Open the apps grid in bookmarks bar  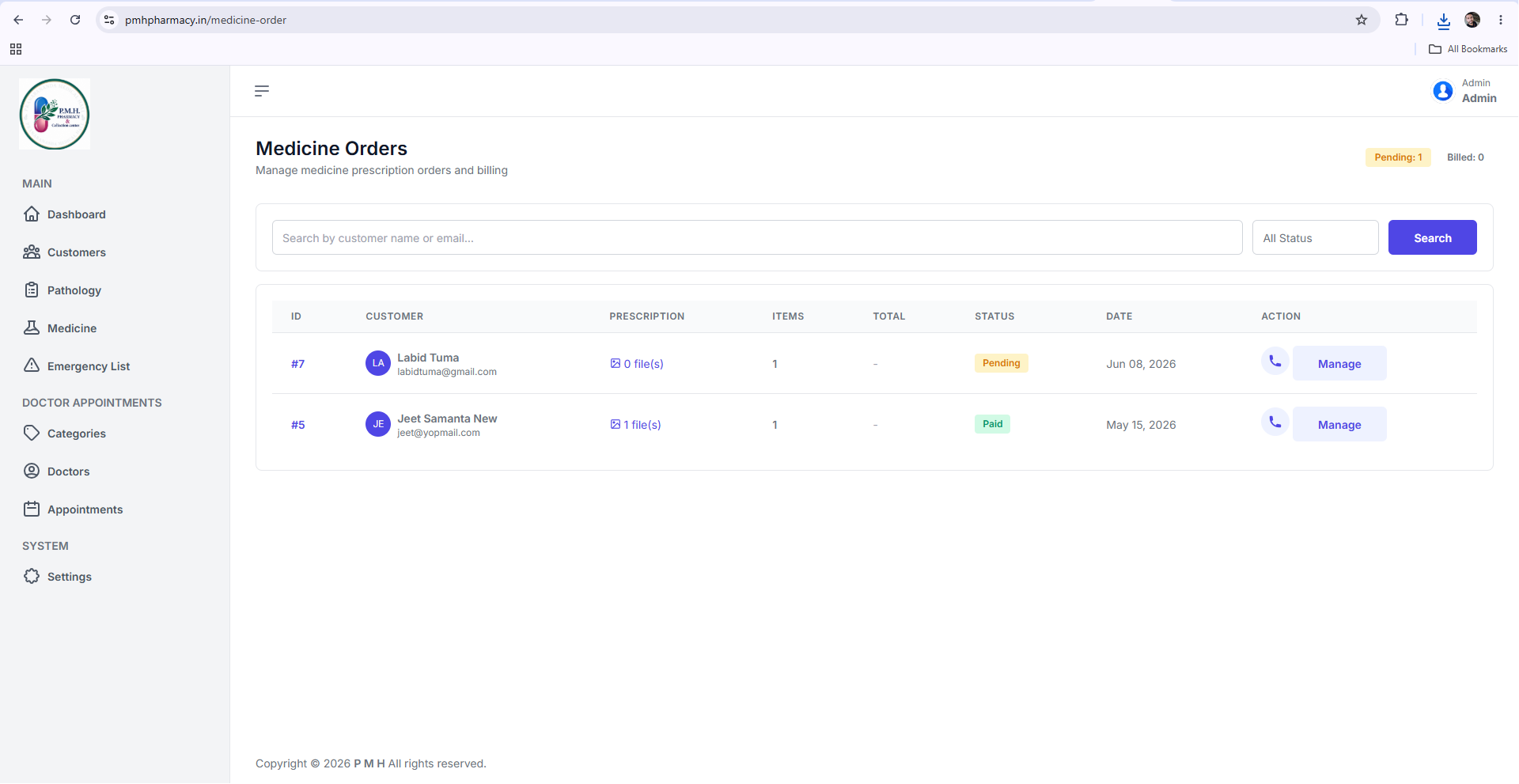click(16, 49)
